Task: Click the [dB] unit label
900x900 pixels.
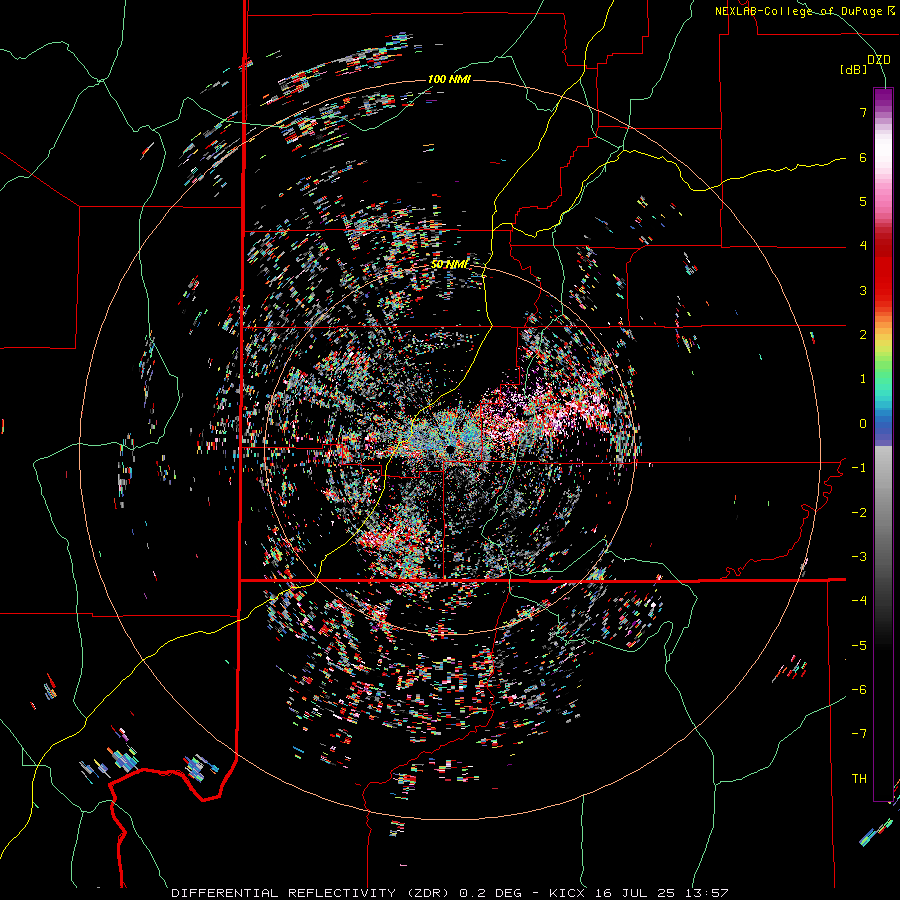Action: (853, 69)
